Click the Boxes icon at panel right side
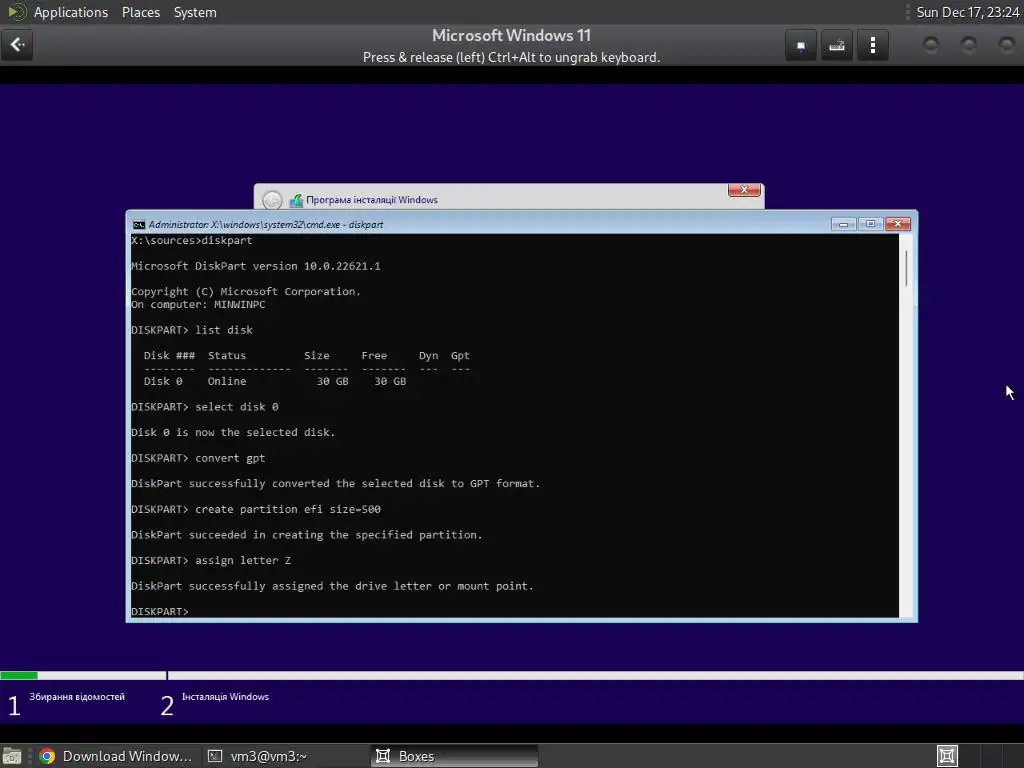 pos(947,756)
